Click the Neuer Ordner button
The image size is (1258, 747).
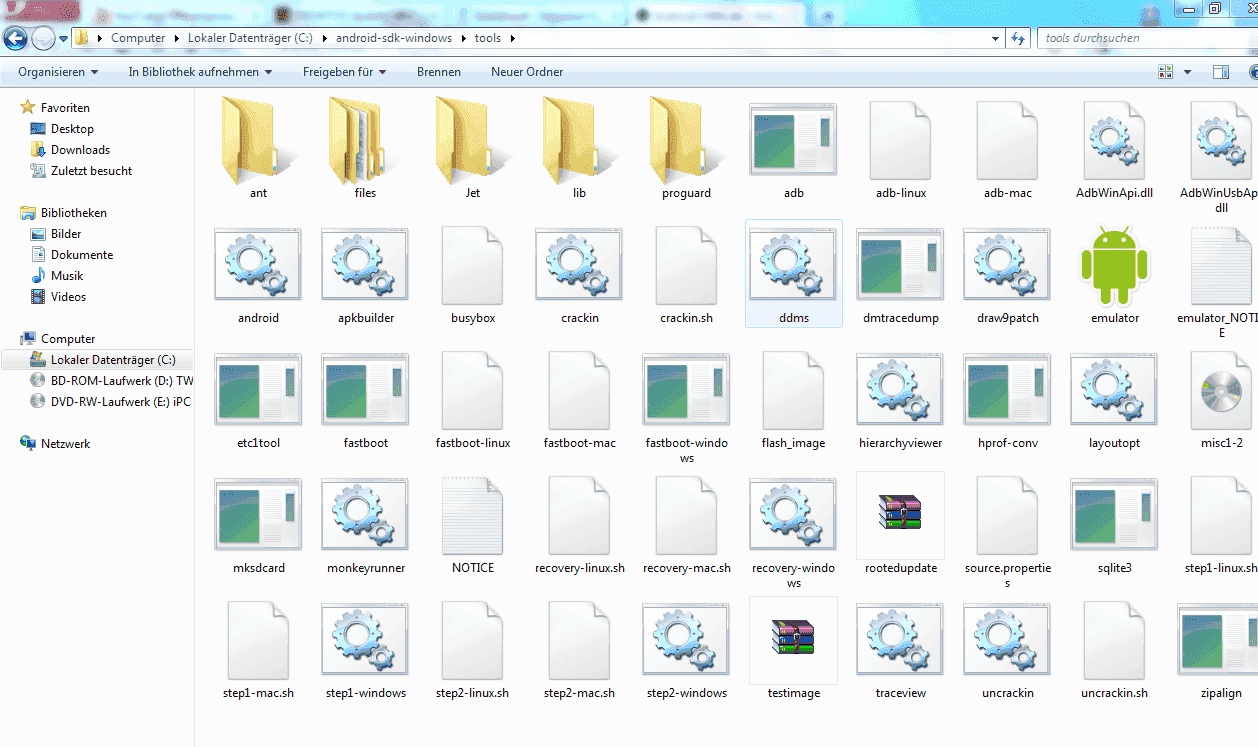527,72
